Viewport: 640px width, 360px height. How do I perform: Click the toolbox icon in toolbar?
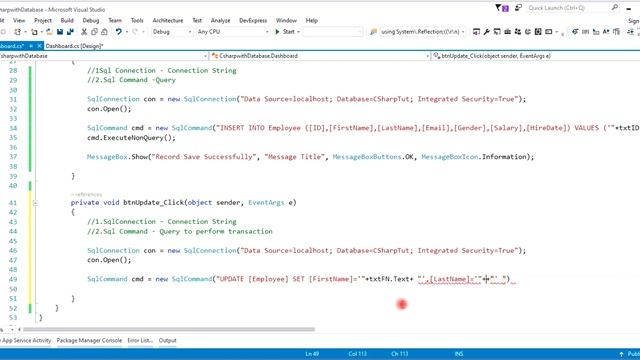coord(507,31)
